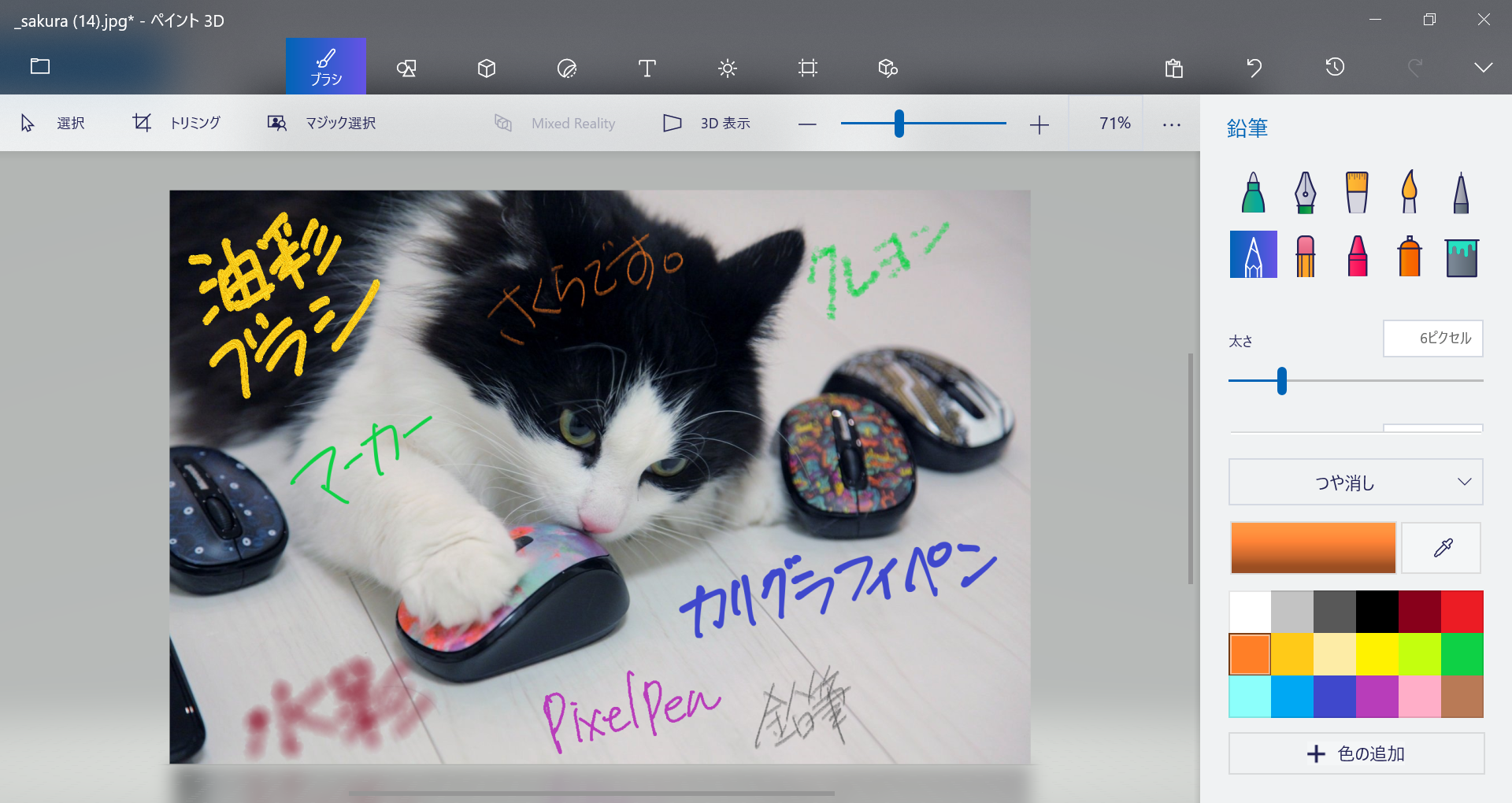This screenshot has width=1512, height=803.
Task: Open the 3D library tab
Action: point(888,68)
